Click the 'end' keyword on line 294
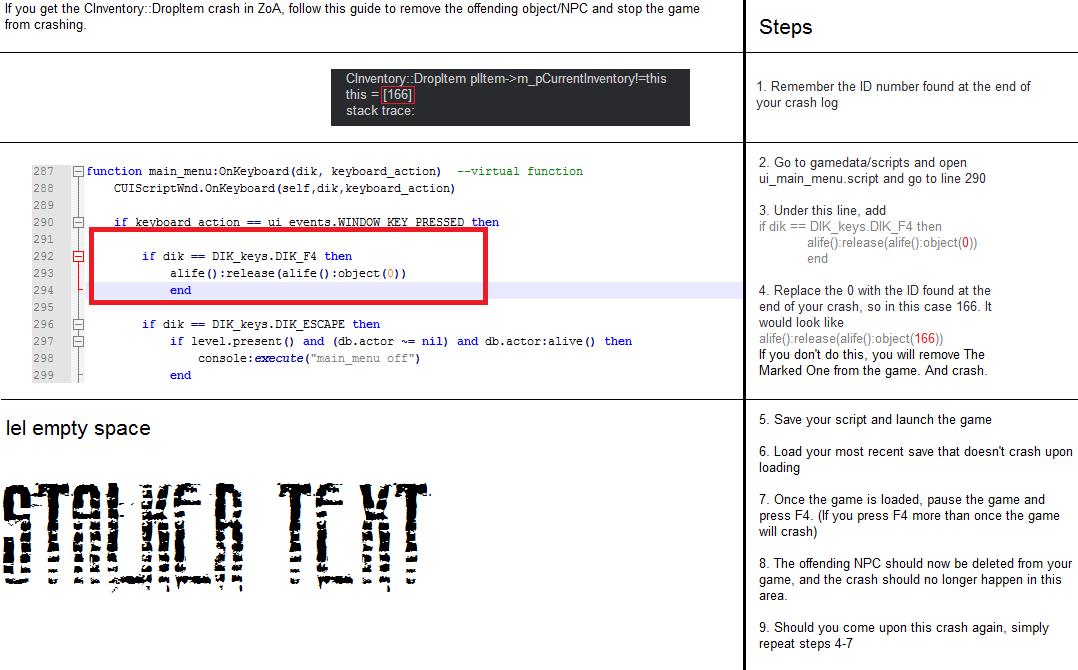Screen dimensions: 1078x670 [181, 290]
